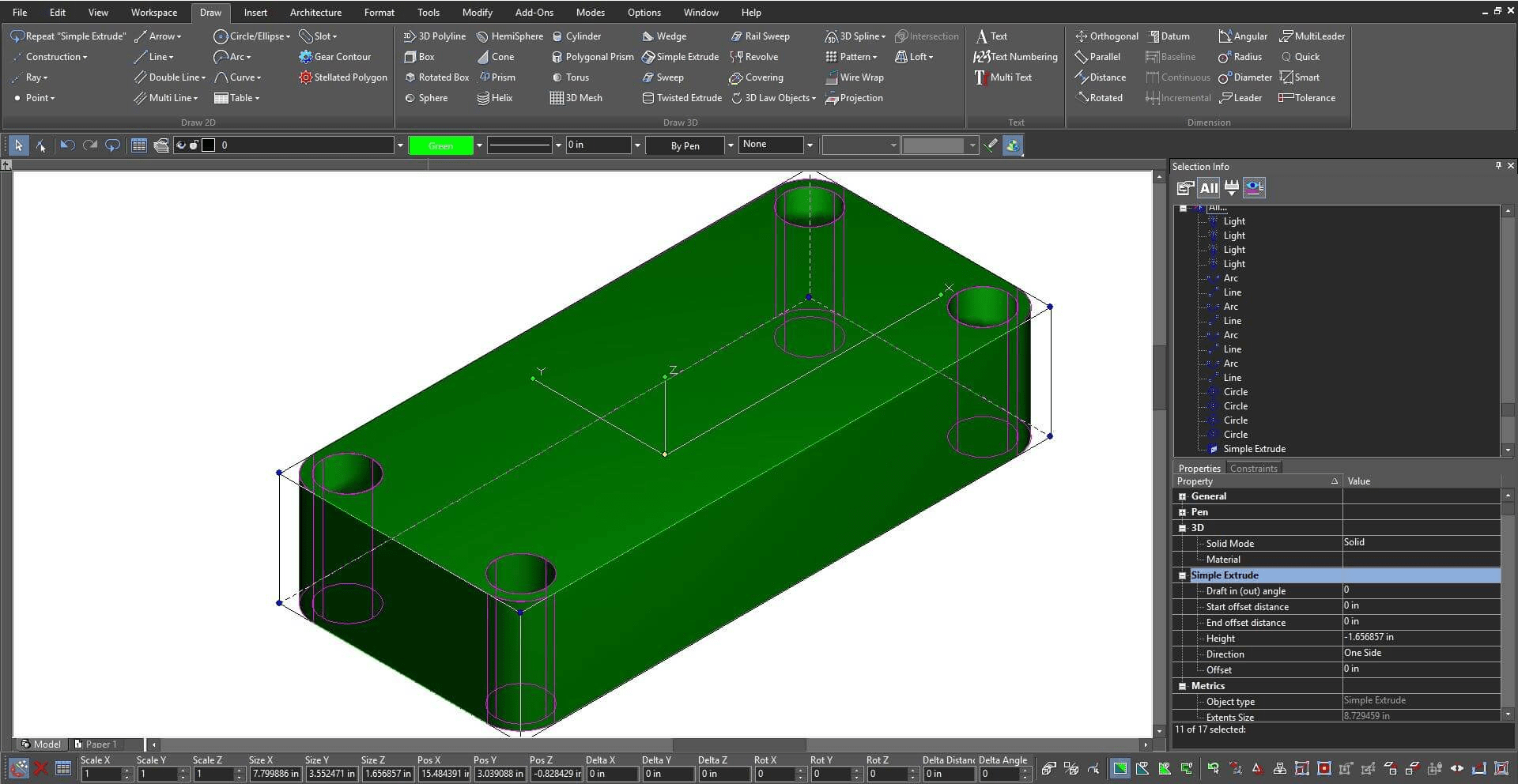
Task: Select the Torus tool
Action: coord(570,77)
